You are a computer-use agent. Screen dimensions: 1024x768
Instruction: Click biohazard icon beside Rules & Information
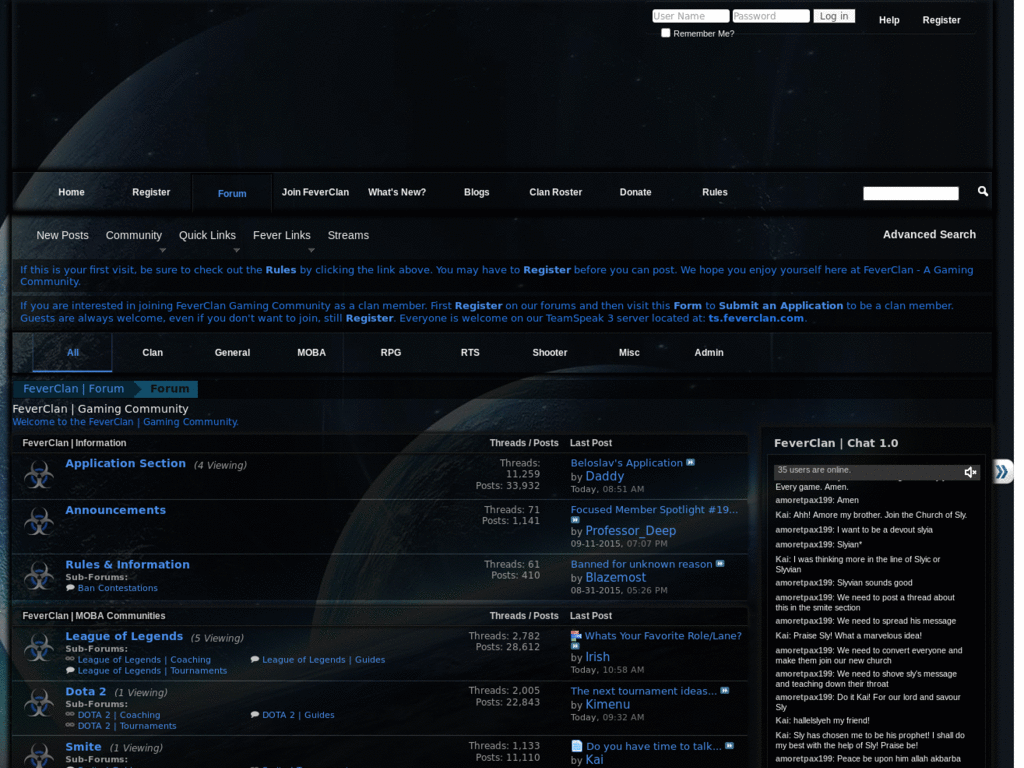(39, 576)
